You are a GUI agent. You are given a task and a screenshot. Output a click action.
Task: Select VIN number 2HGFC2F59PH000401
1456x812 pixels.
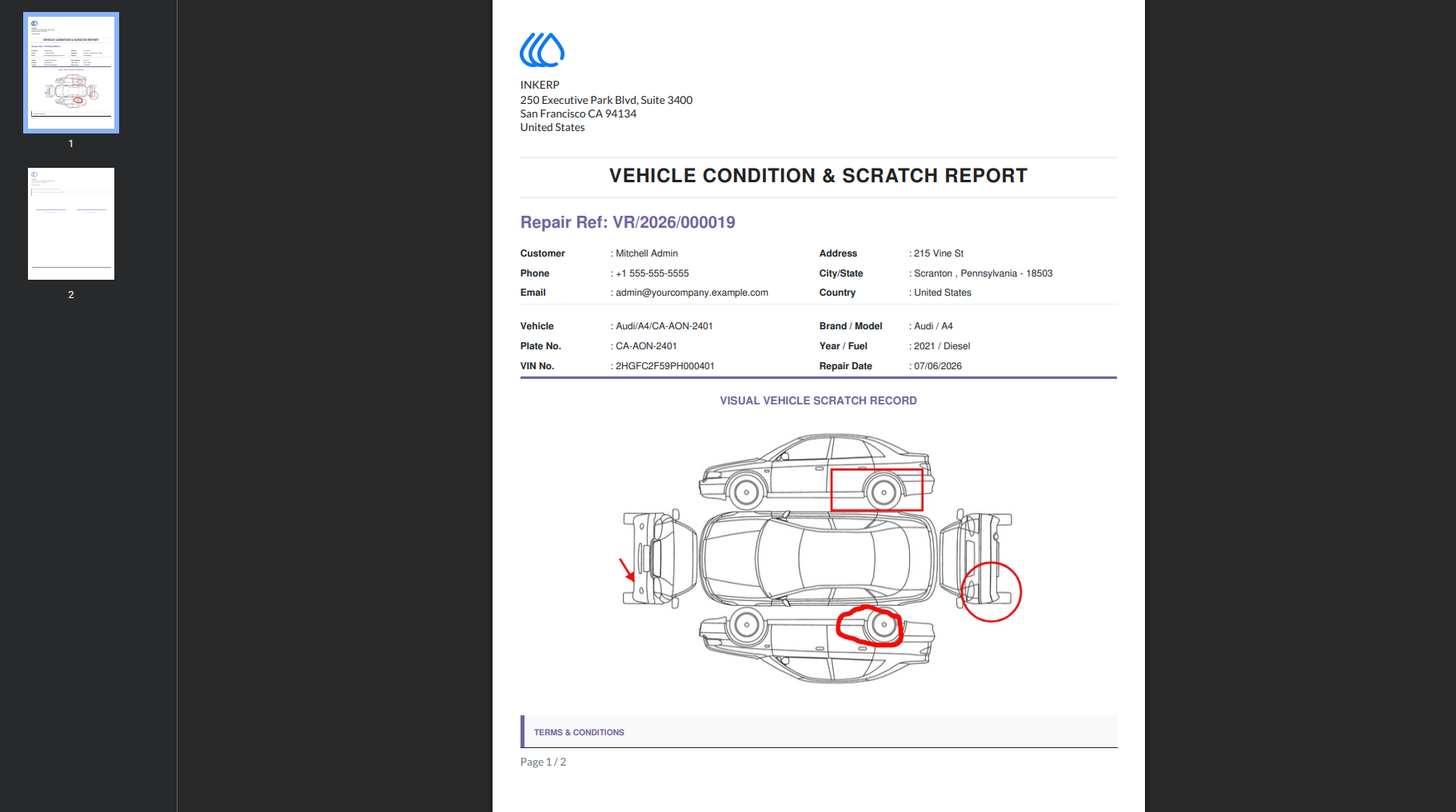pyautogui.click(x=665, y=366)
